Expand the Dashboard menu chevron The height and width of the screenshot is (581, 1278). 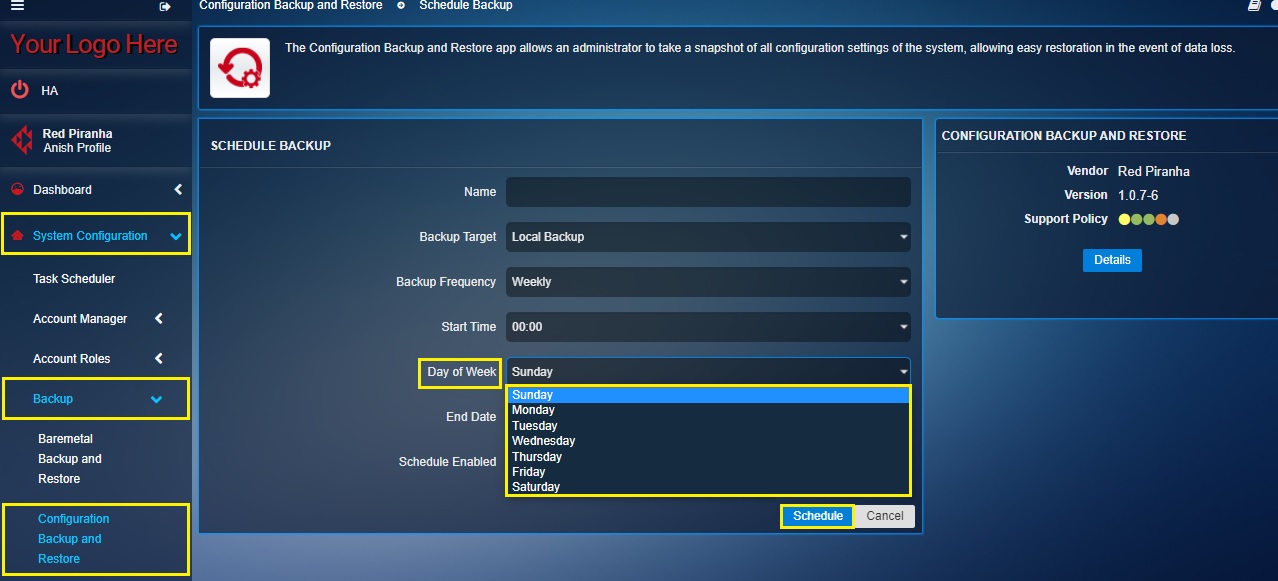pyautogui.click(x=178, y=189)
